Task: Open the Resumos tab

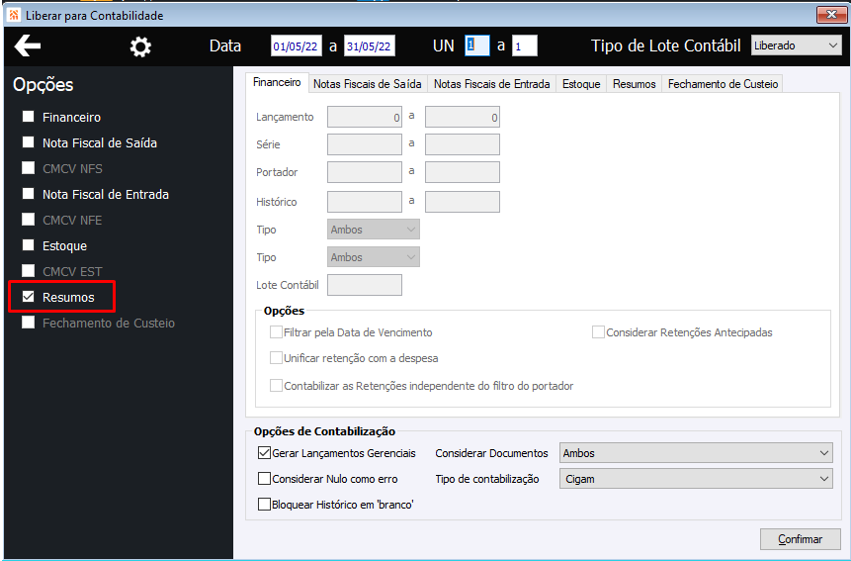Action: [x=634, y=84]
